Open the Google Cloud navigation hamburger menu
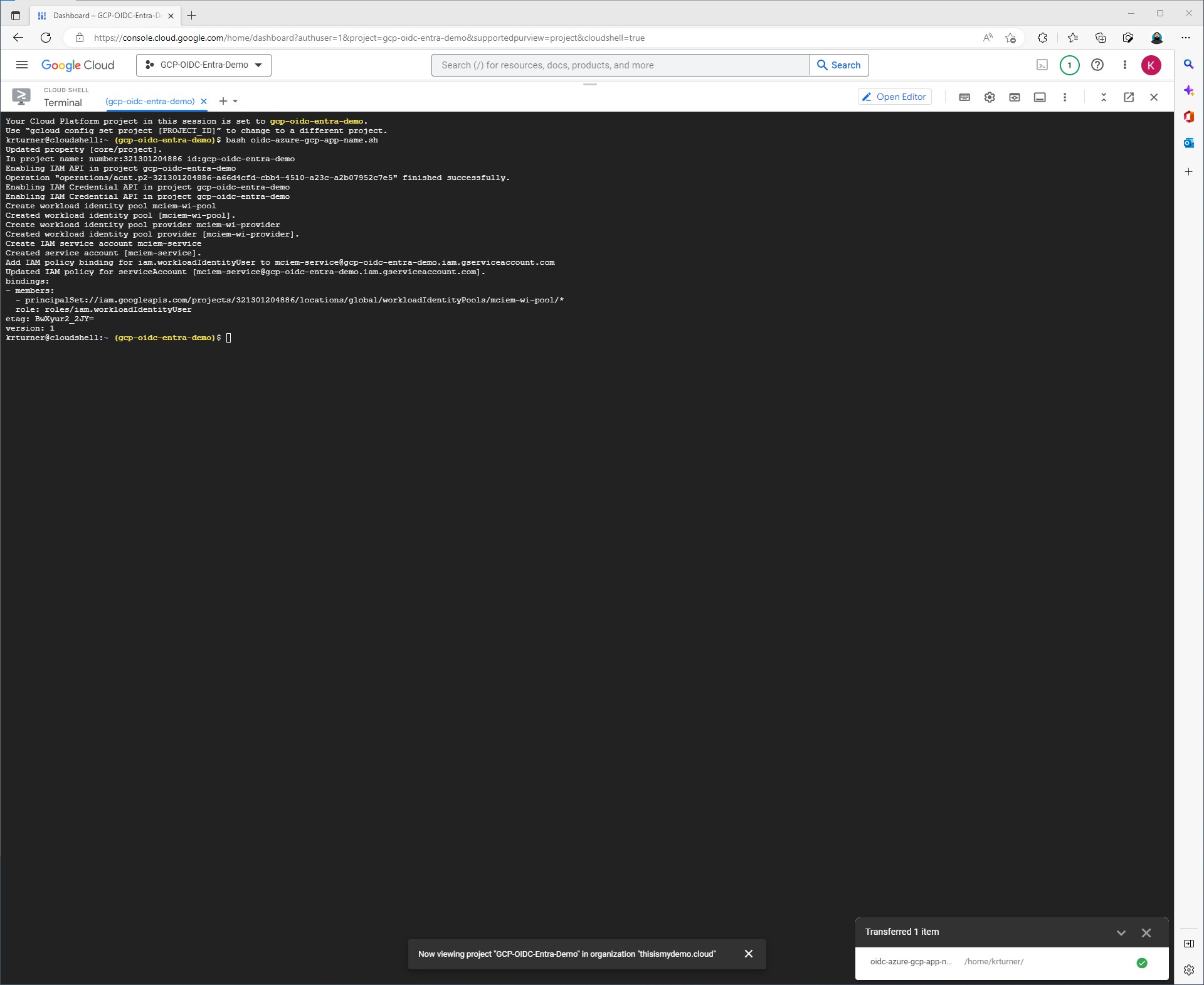1204x985 pixels. coord(22,65)
